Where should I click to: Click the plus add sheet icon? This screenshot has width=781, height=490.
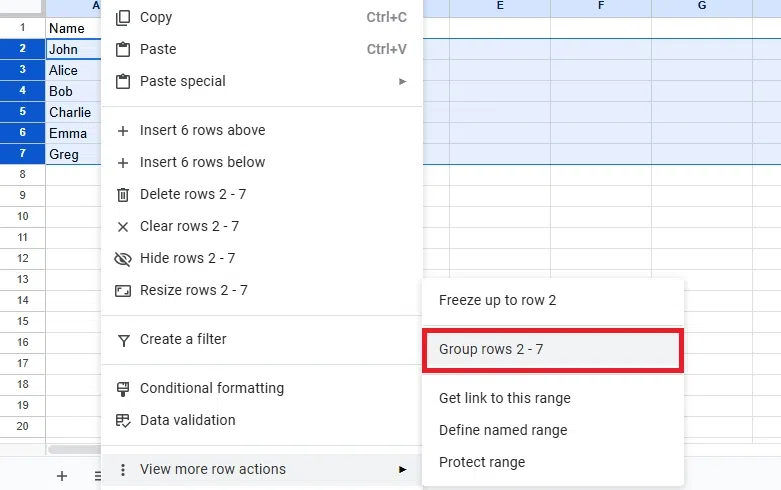pyautogui.click(x=62, y=476)
